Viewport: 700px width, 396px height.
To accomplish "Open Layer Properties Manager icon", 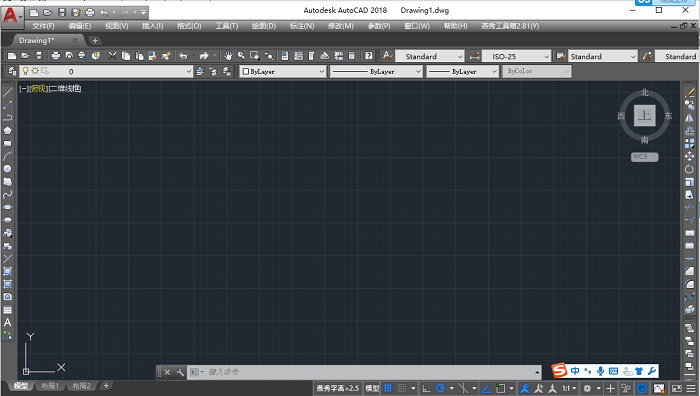I will [x=12, y=71].
